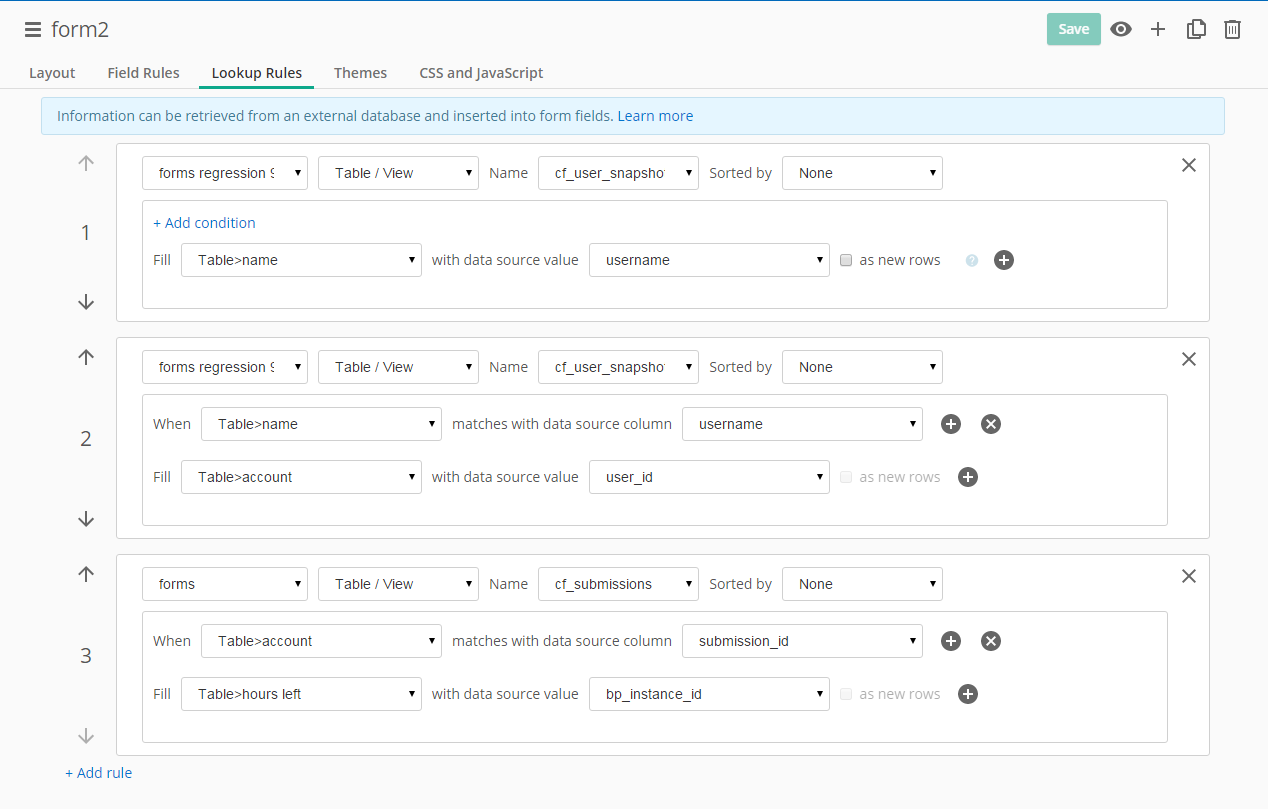Move rule 2 up with the arrow

tap(86, 357)
